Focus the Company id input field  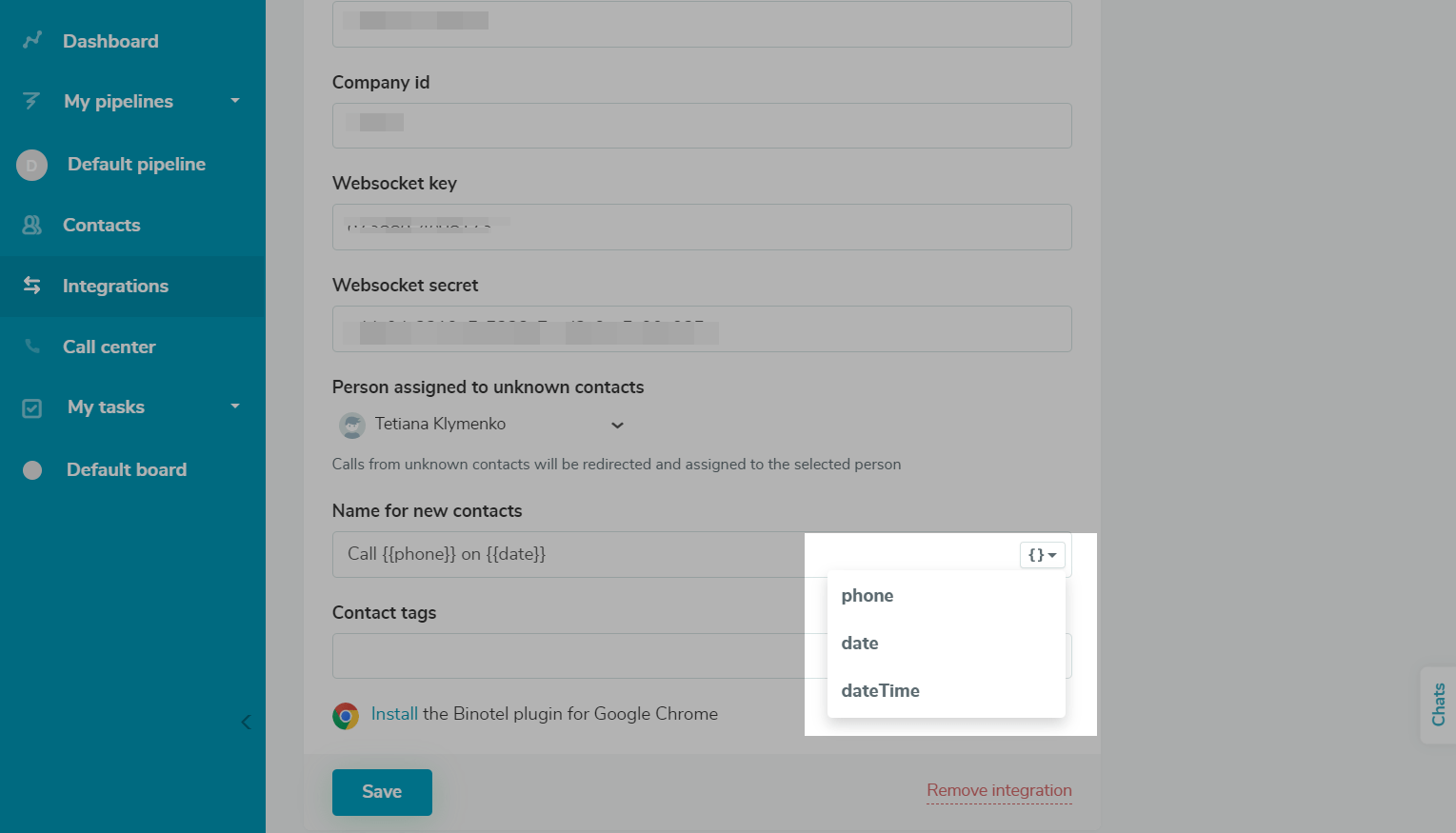pyautogui.click(x=702, y=126)
